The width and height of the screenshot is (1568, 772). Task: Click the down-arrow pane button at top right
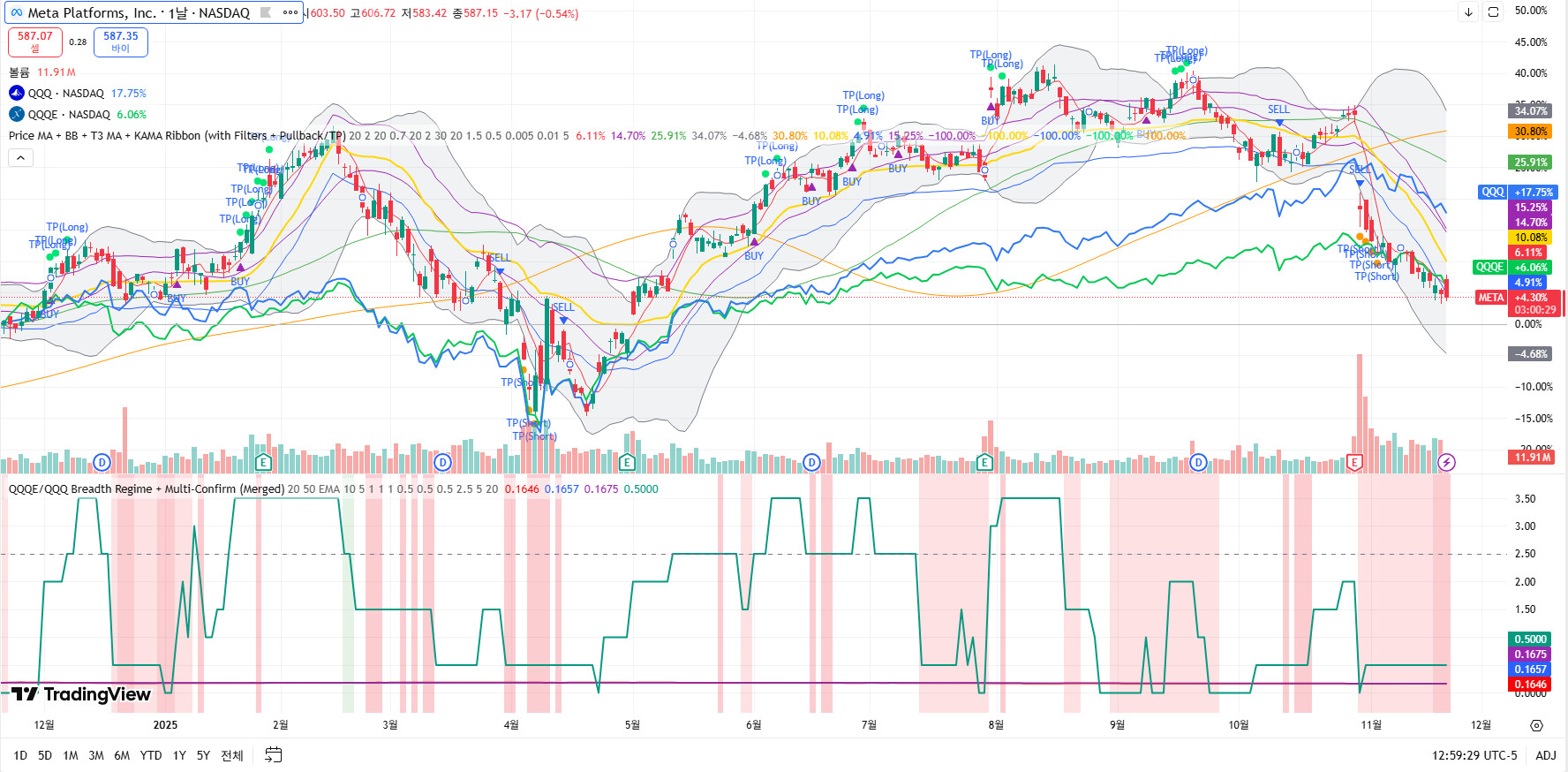pyautogui.click(x=1468, y=12)
